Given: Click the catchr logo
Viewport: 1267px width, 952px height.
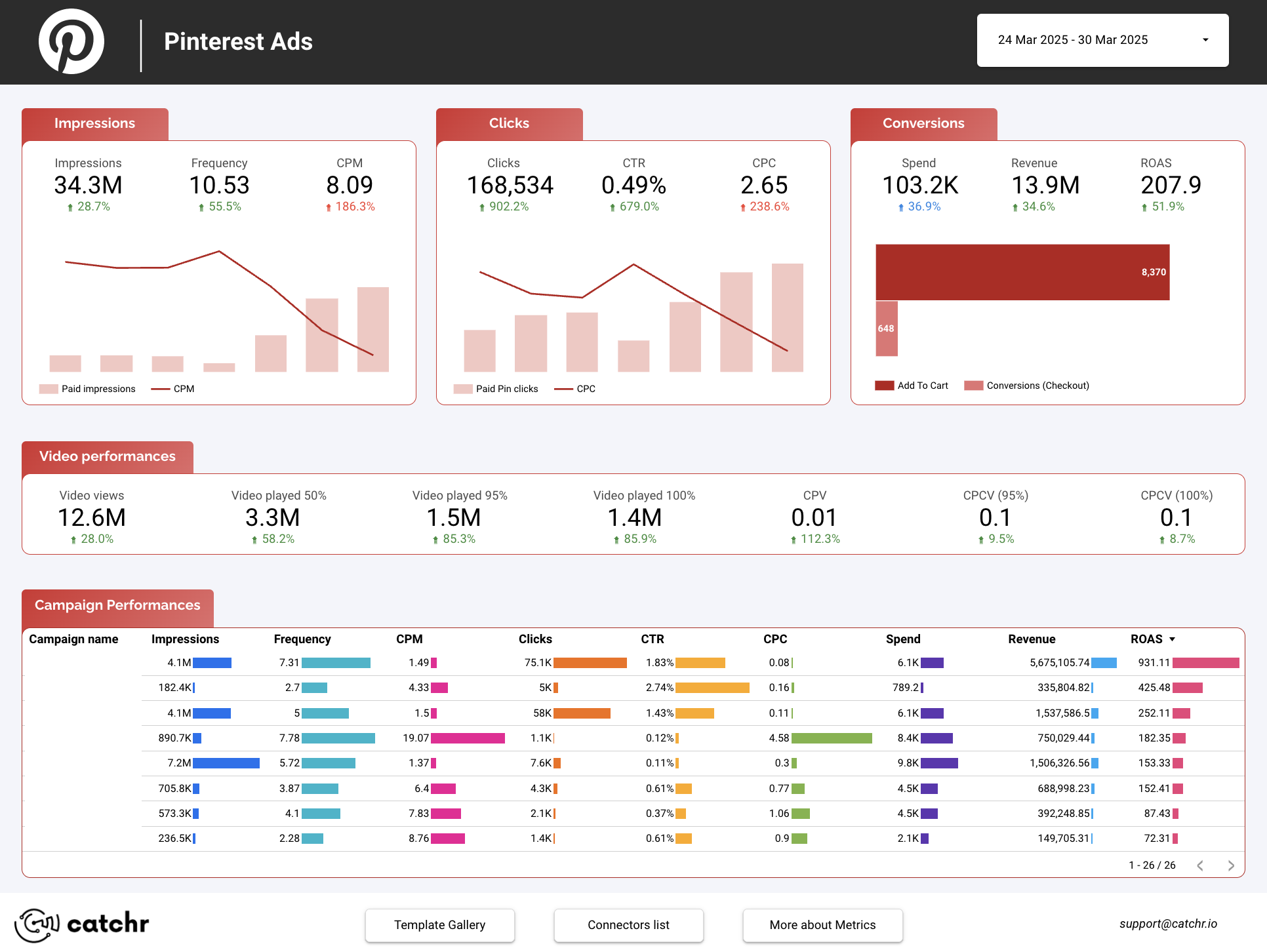Looking at the screenshot, I should [x=82, y=924].
